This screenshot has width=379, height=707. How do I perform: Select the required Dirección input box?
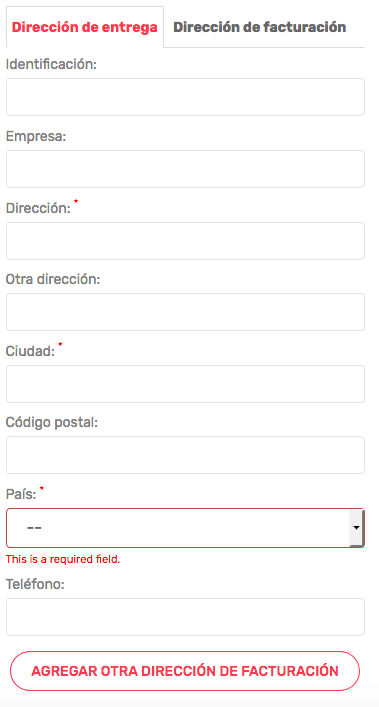(185, 241)
